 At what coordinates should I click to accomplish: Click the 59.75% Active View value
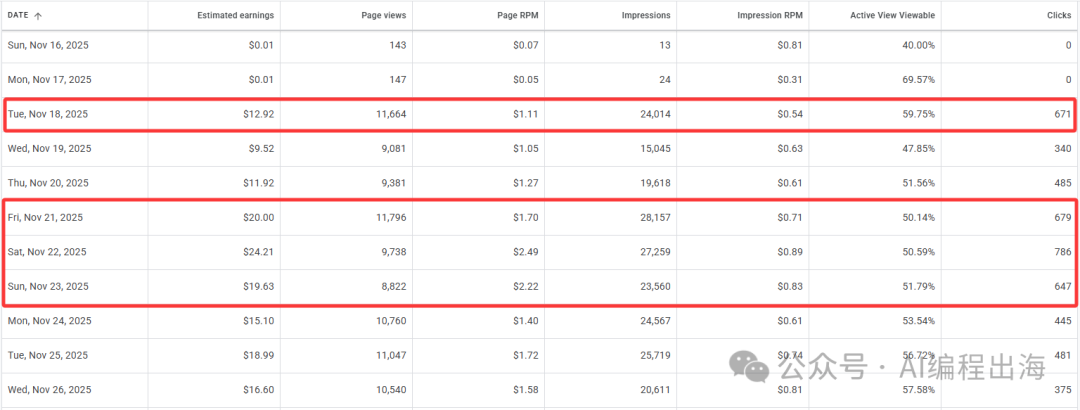(919, 114)
